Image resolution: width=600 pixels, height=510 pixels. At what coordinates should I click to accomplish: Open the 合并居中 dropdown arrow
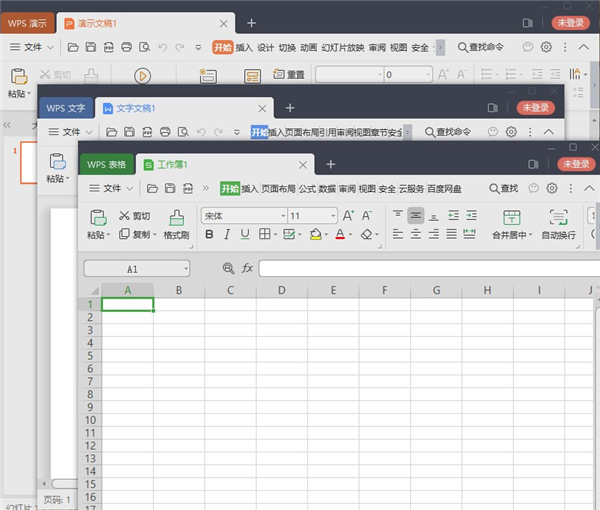pyautogui.click(x=531, y=235)
